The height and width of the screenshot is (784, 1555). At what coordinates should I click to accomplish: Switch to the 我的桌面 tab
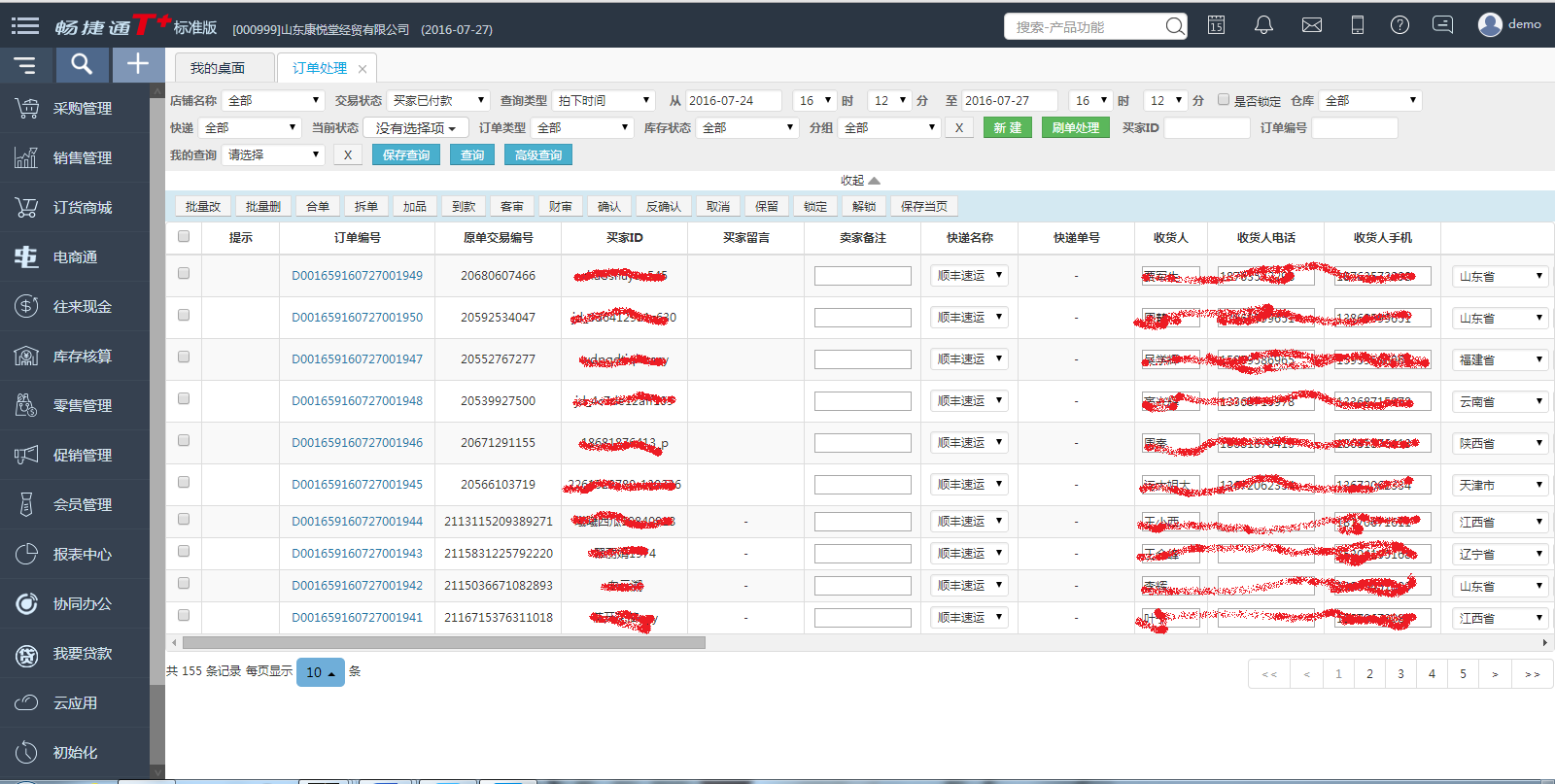coord(218,68)
